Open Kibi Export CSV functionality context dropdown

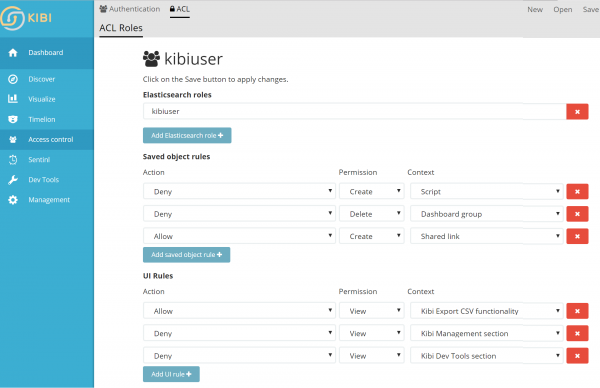pyautogui.click(x=486, y=311)
